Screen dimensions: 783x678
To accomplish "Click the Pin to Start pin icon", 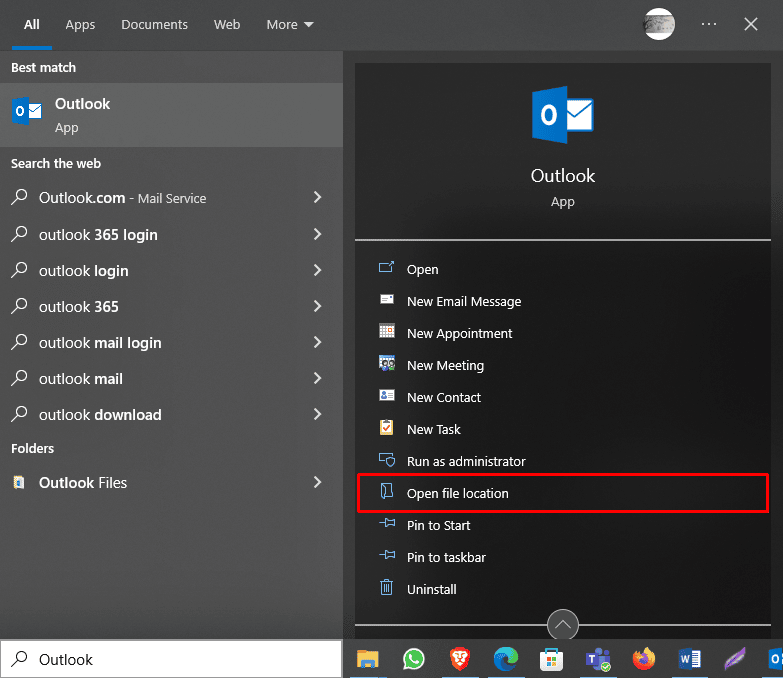I will 387,523.
